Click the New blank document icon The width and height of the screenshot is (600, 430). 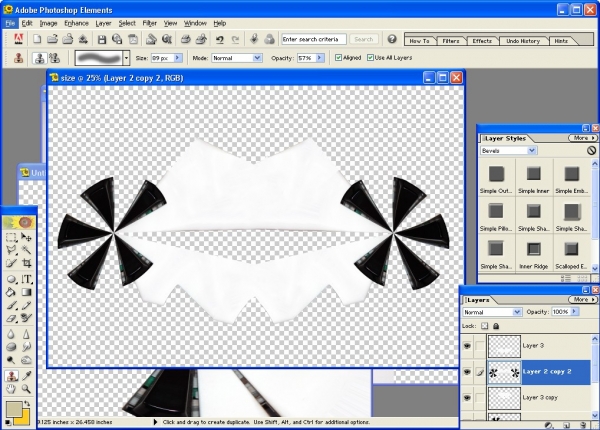[x=37, y=39]
